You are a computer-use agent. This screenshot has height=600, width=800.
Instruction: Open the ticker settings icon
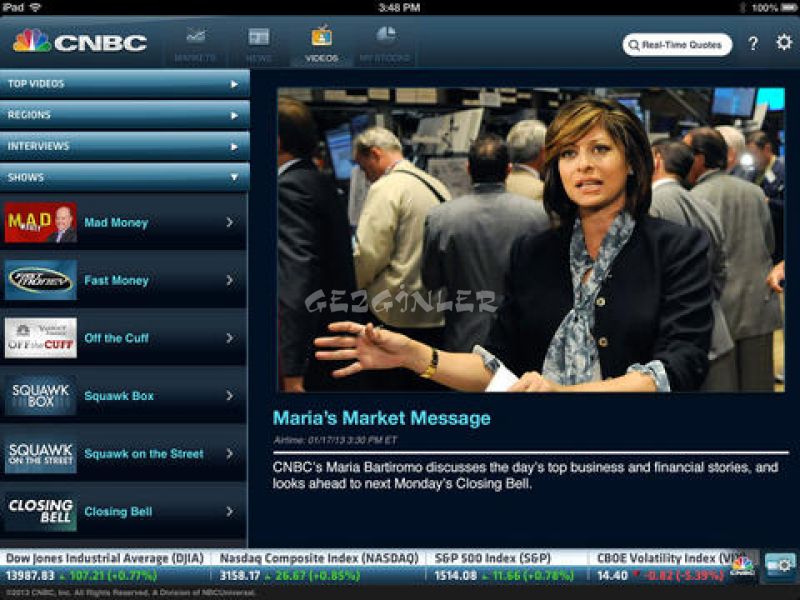tap(780, 565)
